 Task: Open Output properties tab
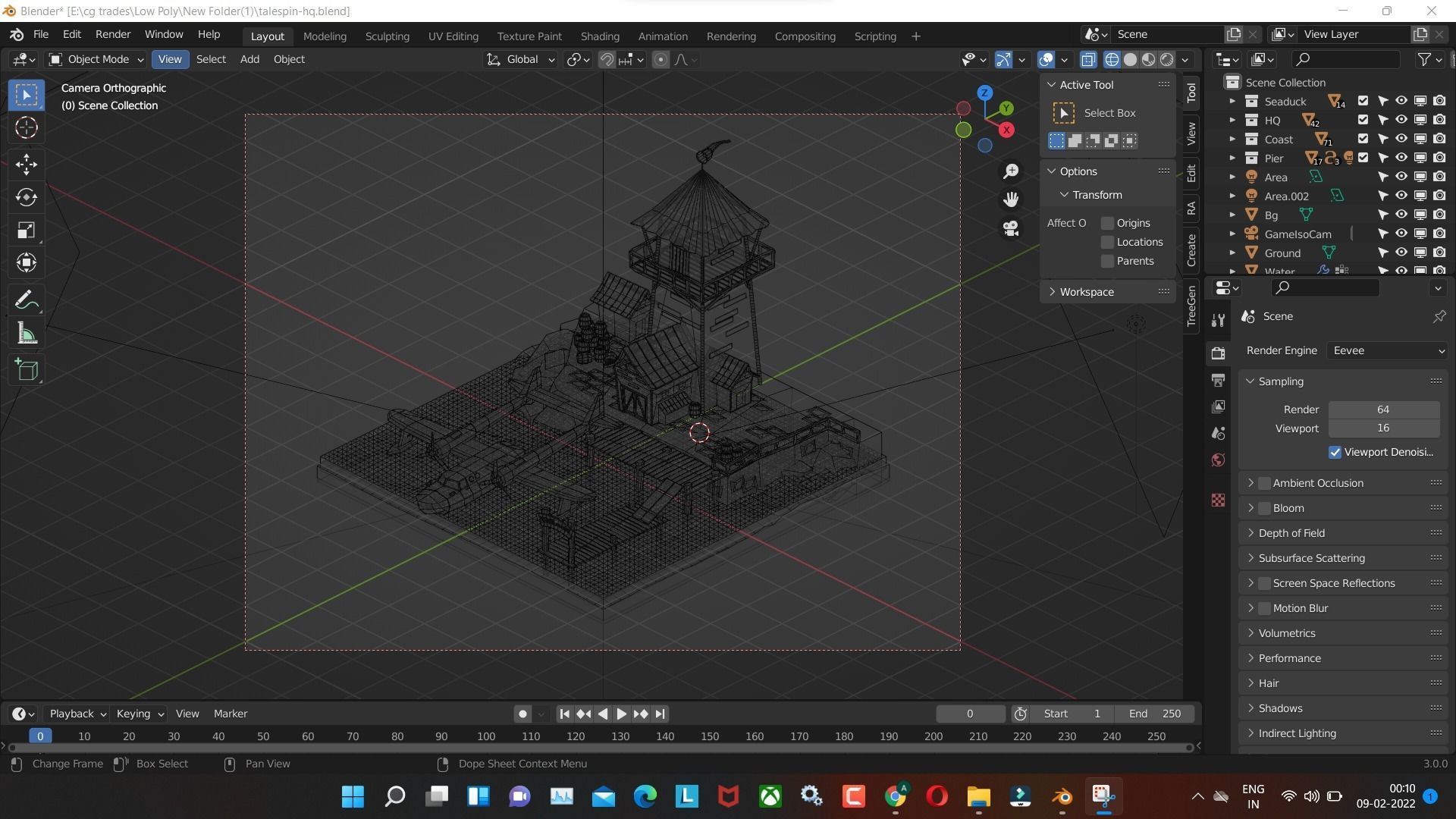1218,380
